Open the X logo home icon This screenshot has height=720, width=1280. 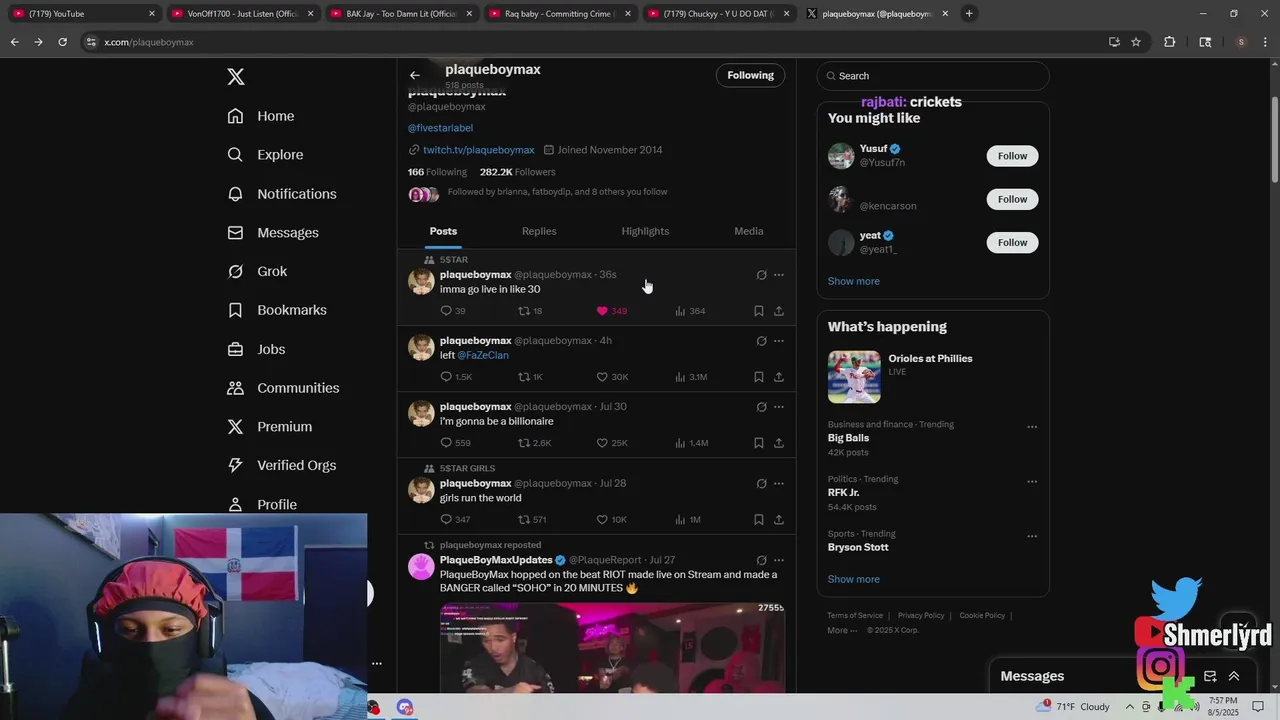236,77
